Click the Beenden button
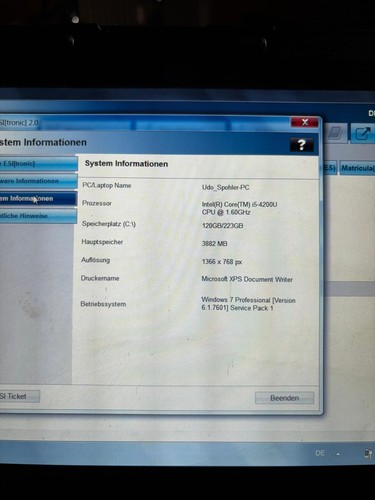This screenshot has width=375, height=500. tap(284, 398)
